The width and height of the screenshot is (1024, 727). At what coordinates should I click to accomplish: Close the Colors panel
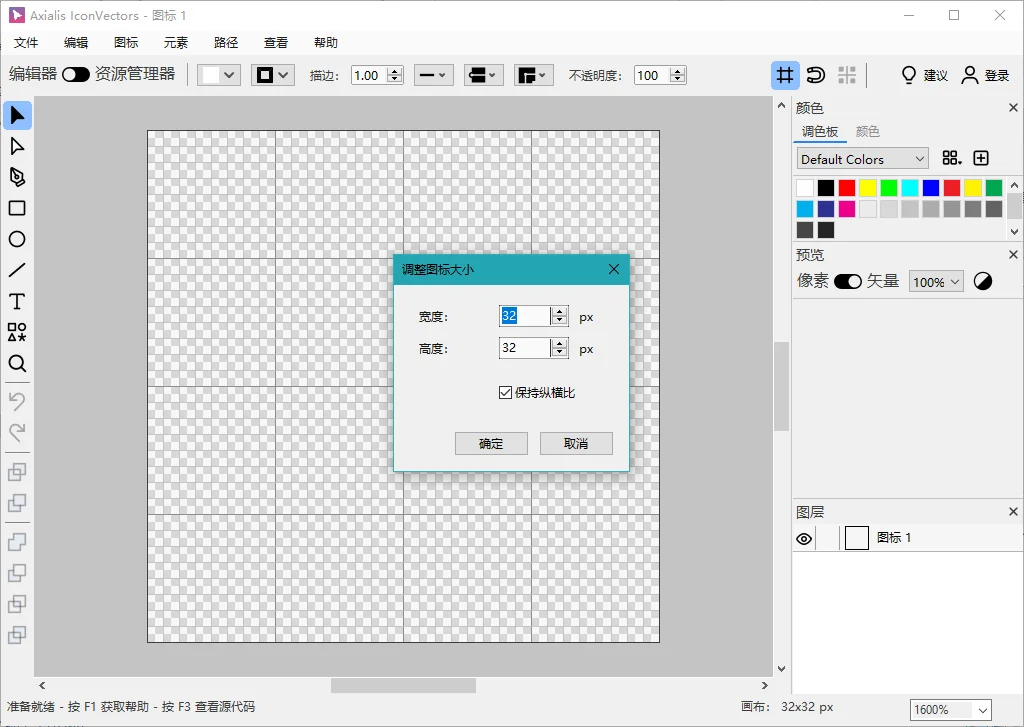1014,108
